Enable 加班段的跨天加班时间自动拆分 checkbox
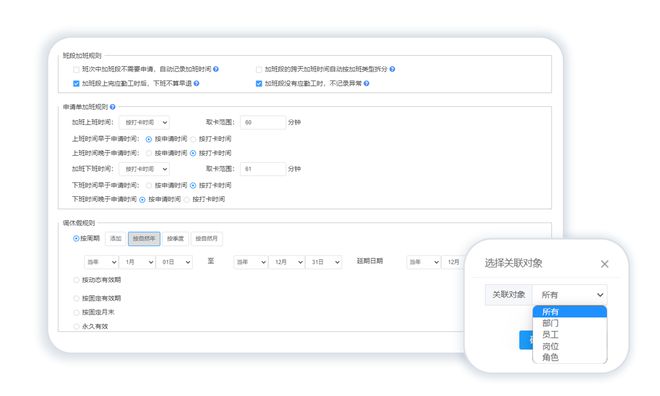The width and height of the screenshot is (660, 396). (259, 69)
